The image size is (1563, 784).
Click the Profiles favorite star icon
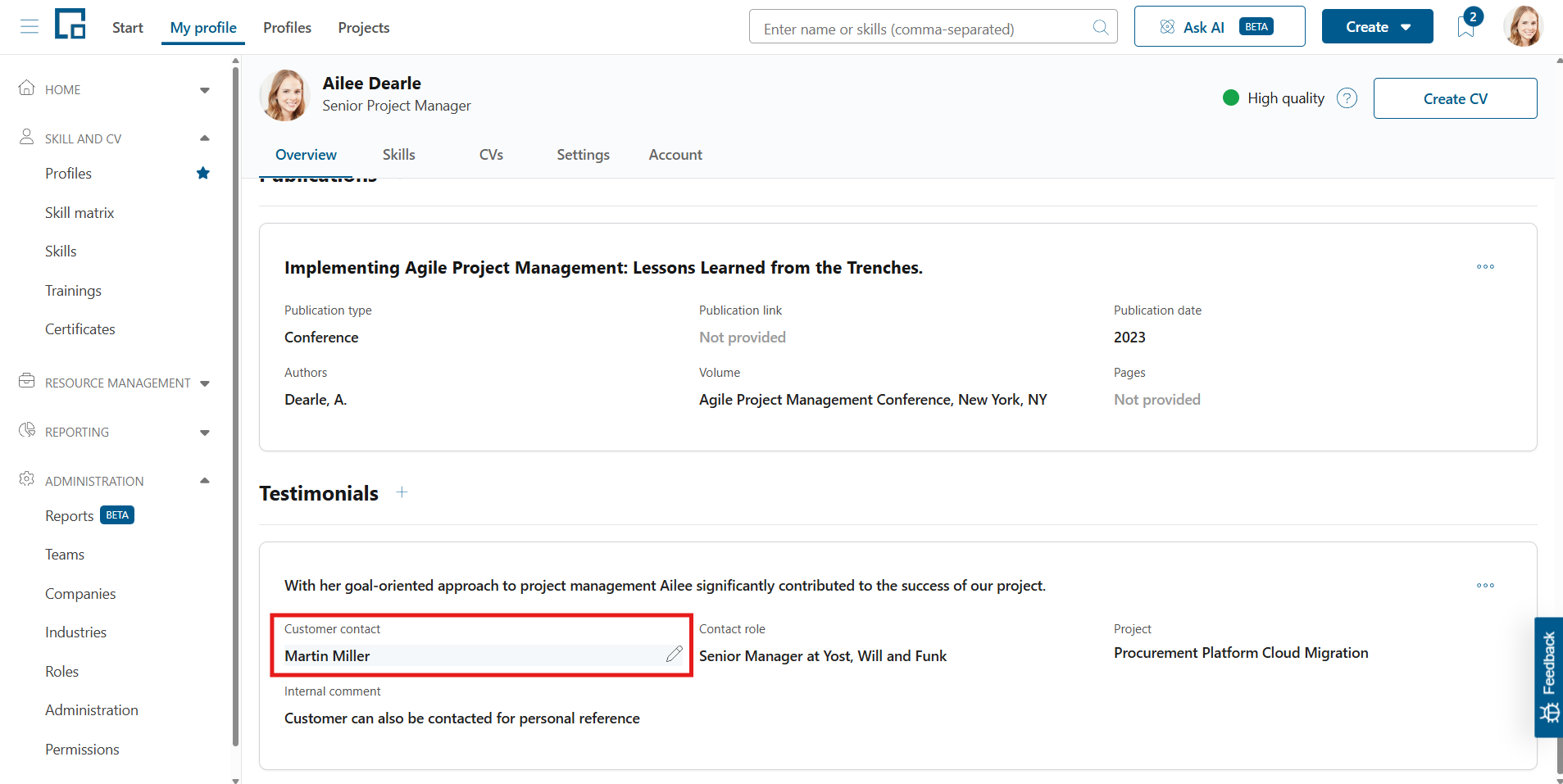(x=203, y=173)
